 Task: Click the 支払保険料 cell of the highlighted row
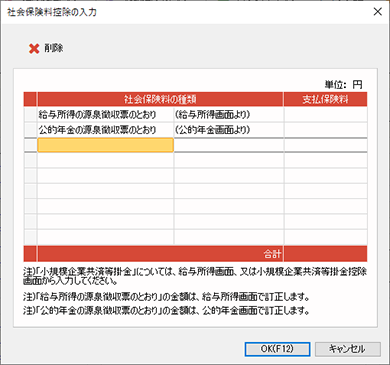[326, 145]
